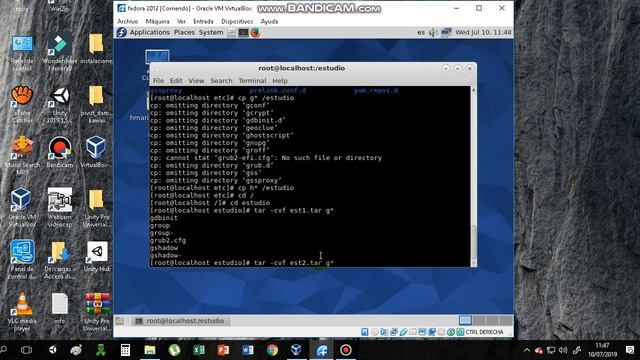Viewport: 640px width, 360px height.
Task: Open Windows notification center icon
Action: pos(630,350)
